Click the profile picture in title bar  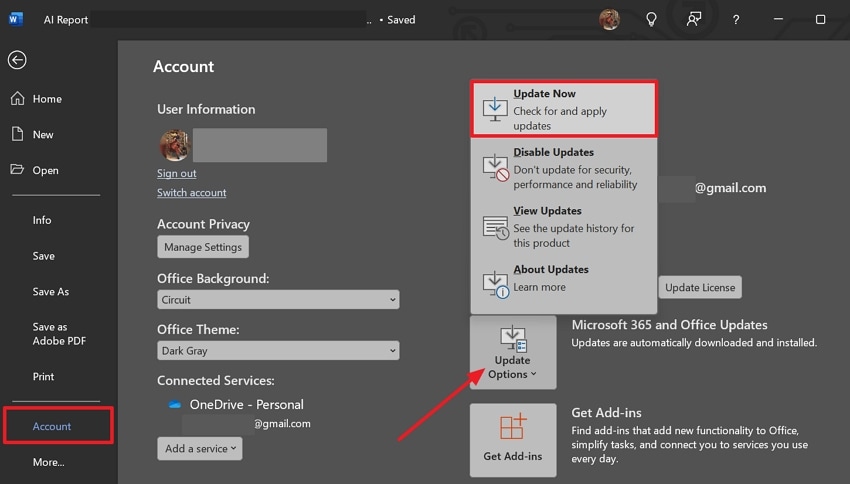tap(609, 19)
